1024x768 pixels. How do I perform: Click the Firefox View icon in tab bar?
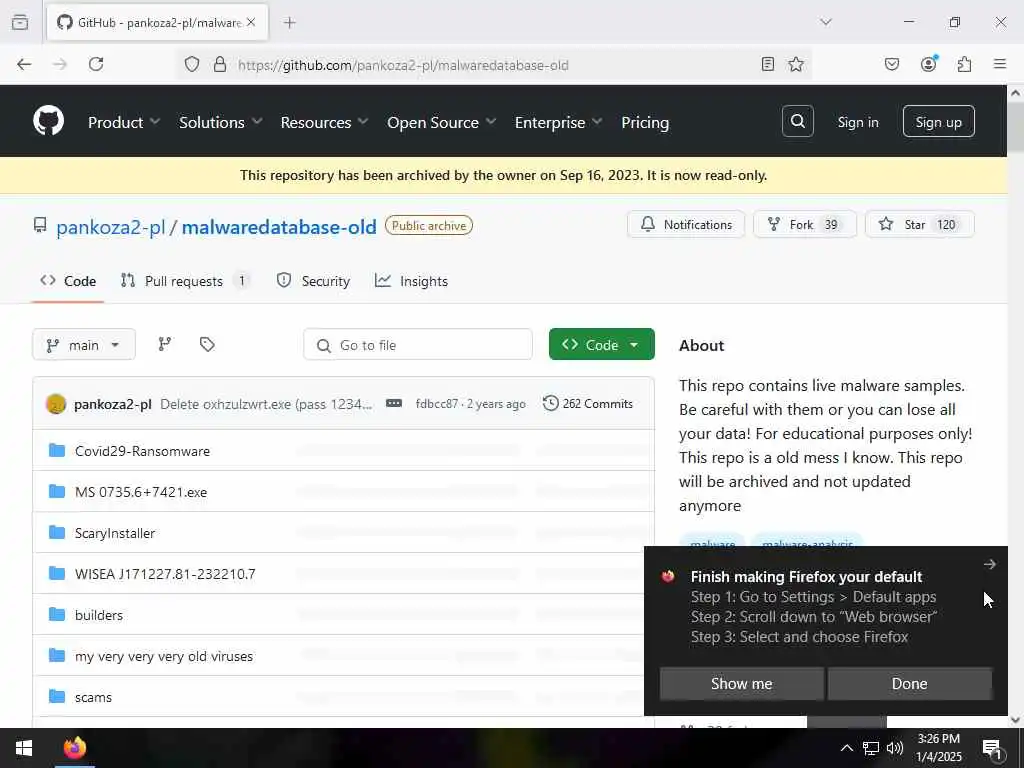pos(20,22)
